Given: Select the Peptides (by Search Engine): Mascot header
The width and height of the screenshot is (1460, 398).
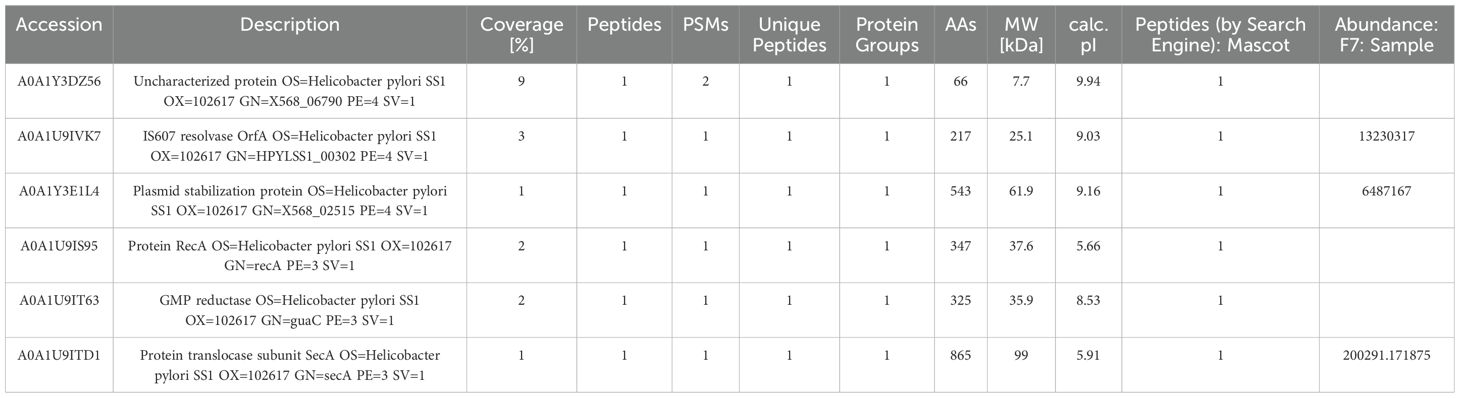Looking at the screenshot, I should click(1220, 34).
